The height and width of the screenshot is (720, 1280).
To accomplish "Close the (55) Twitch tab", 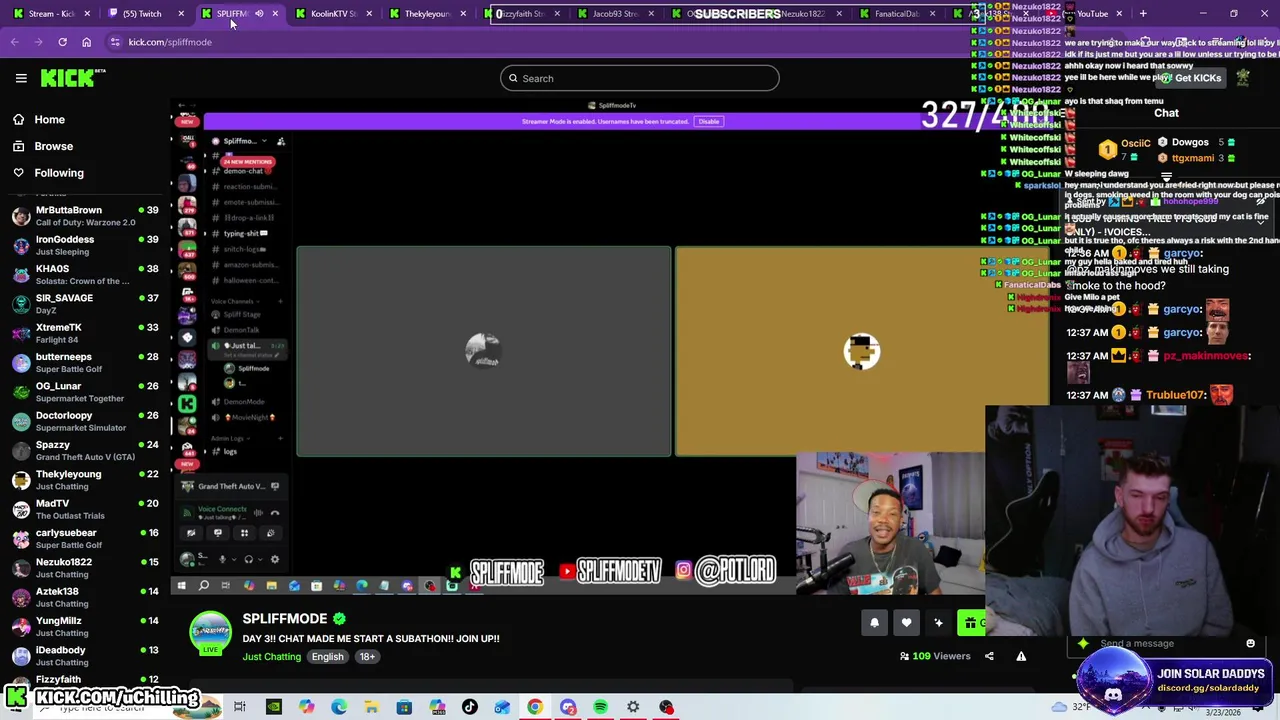I will (x=181, y=14).
